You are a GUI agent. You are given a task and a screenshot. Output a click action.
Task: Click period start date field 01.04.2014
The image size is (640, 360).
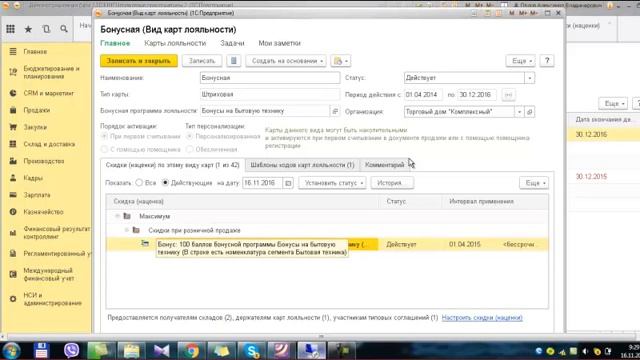coord(423,95)
